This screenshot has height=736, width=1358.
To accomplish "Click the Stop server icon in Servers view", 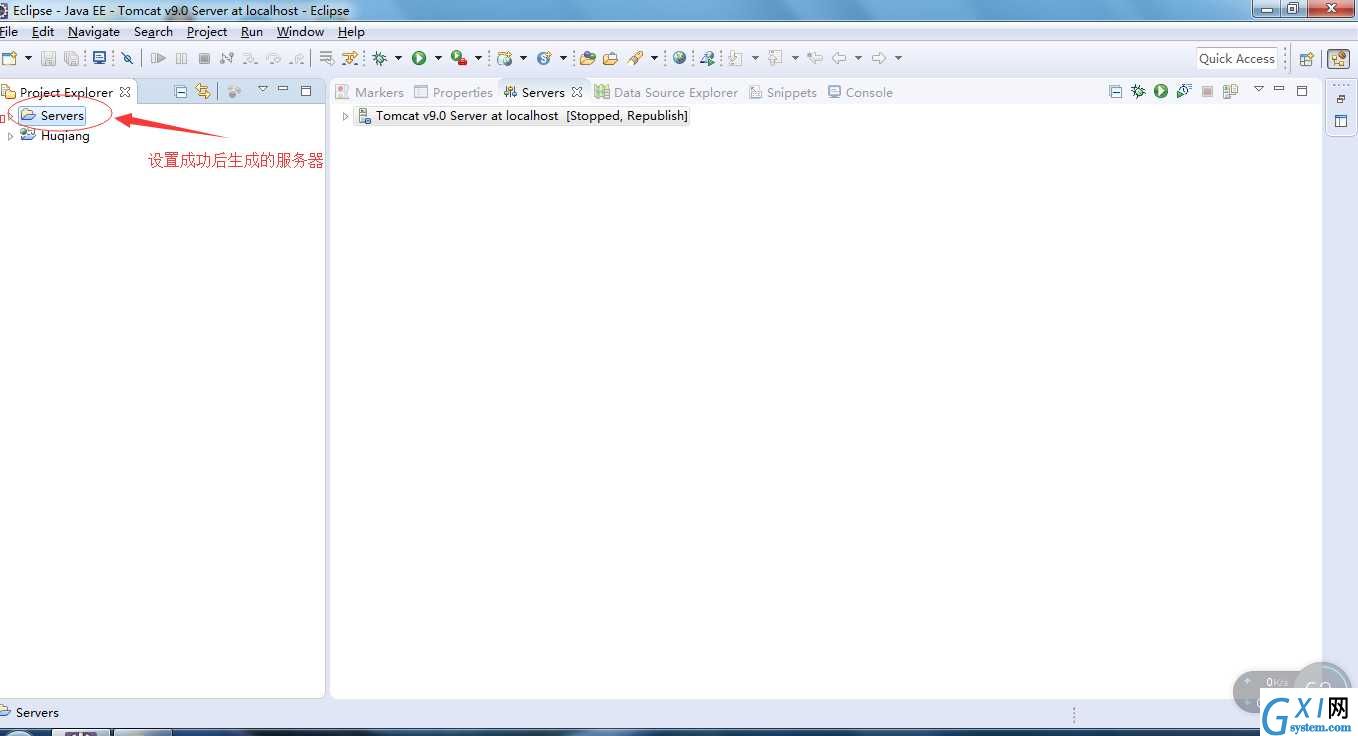I will pyautogui.click(x=1207, y=92).
